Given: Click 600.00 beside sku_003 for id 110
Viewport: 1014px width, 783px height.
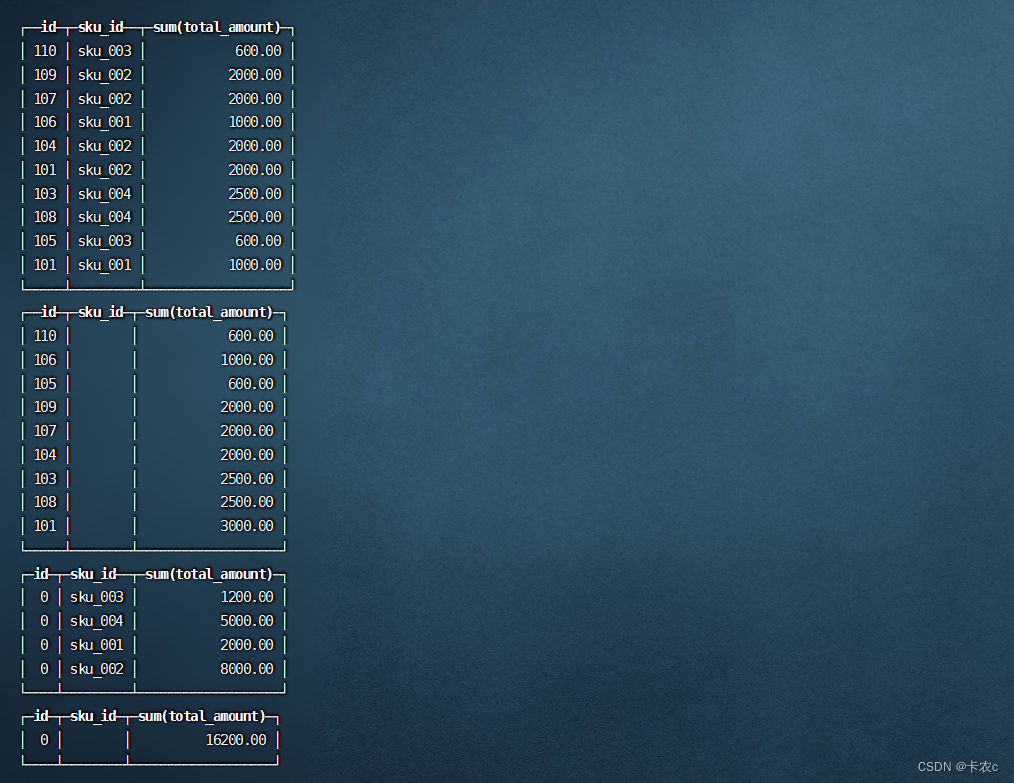Looking at the screenshot, I should coord(258,51).
